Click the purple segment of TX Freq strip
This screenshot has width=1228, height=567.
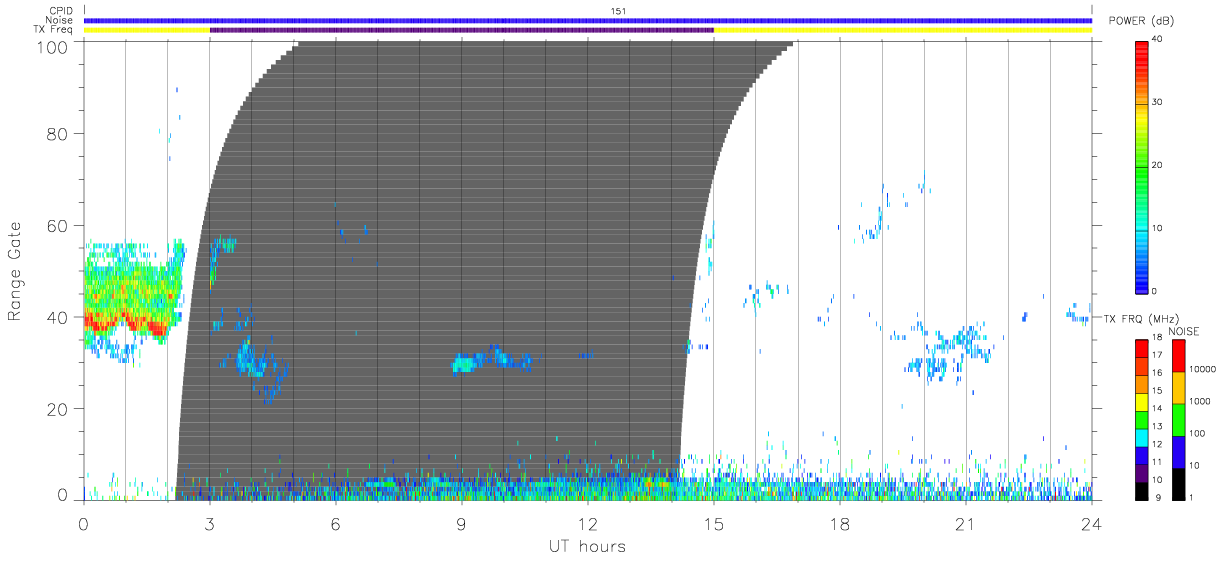point(462,30)
